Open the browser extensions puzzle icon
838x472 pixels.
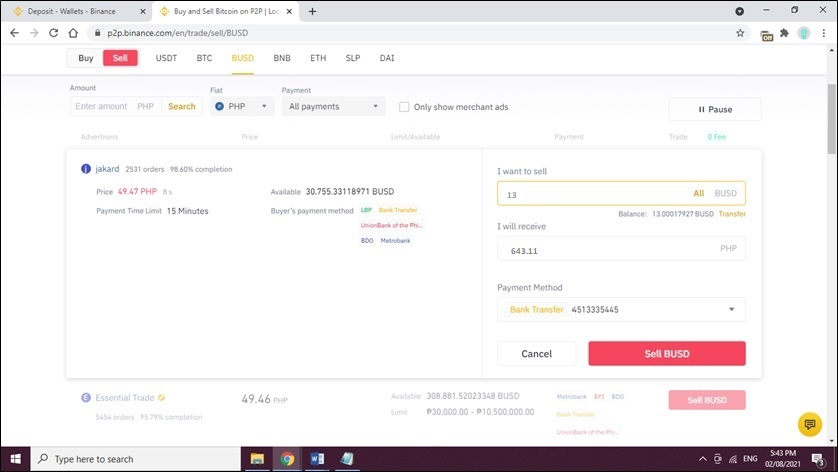point(784,33)
